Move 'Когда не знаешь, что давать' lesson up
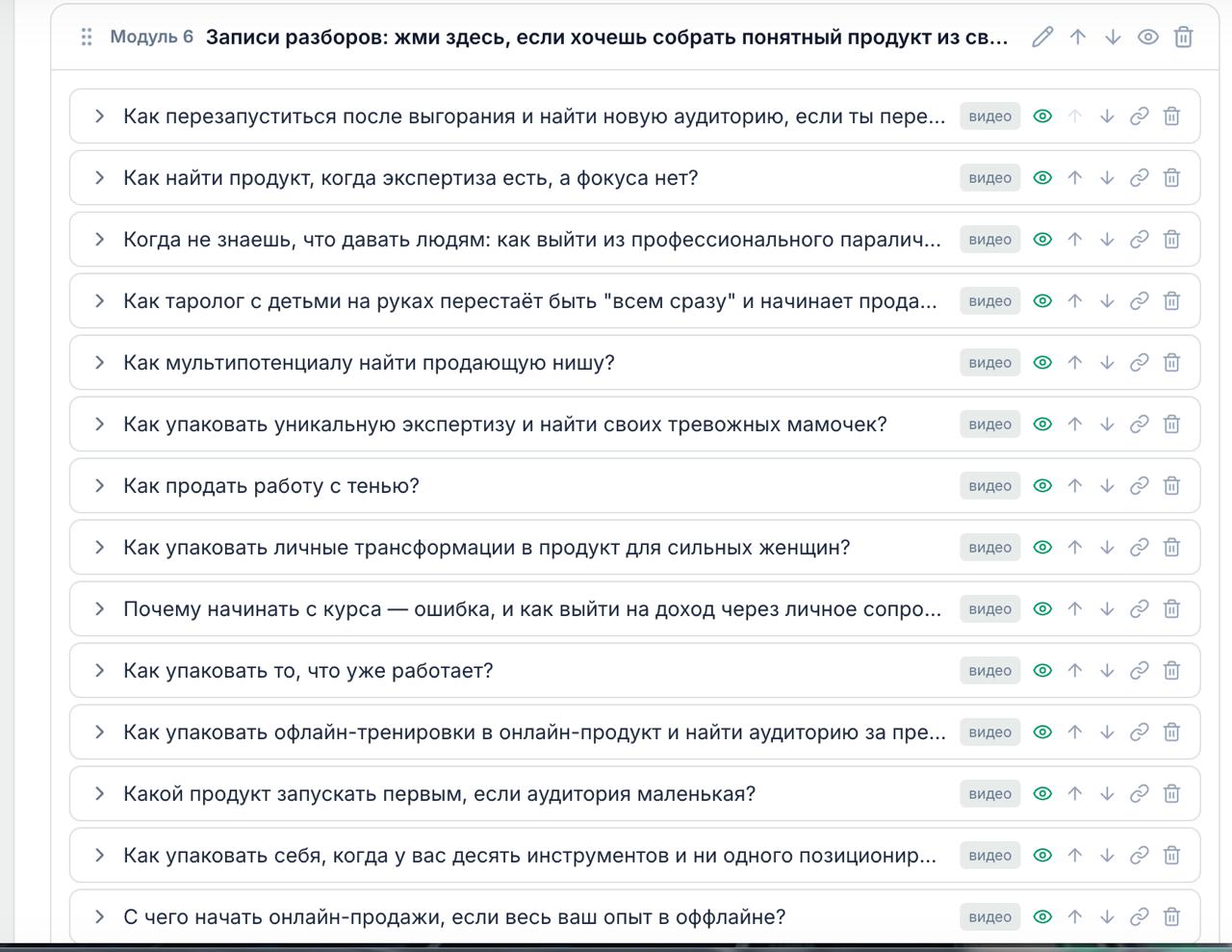The width and height of the screenshot is (1232, 952). (x=1075, y=240)
